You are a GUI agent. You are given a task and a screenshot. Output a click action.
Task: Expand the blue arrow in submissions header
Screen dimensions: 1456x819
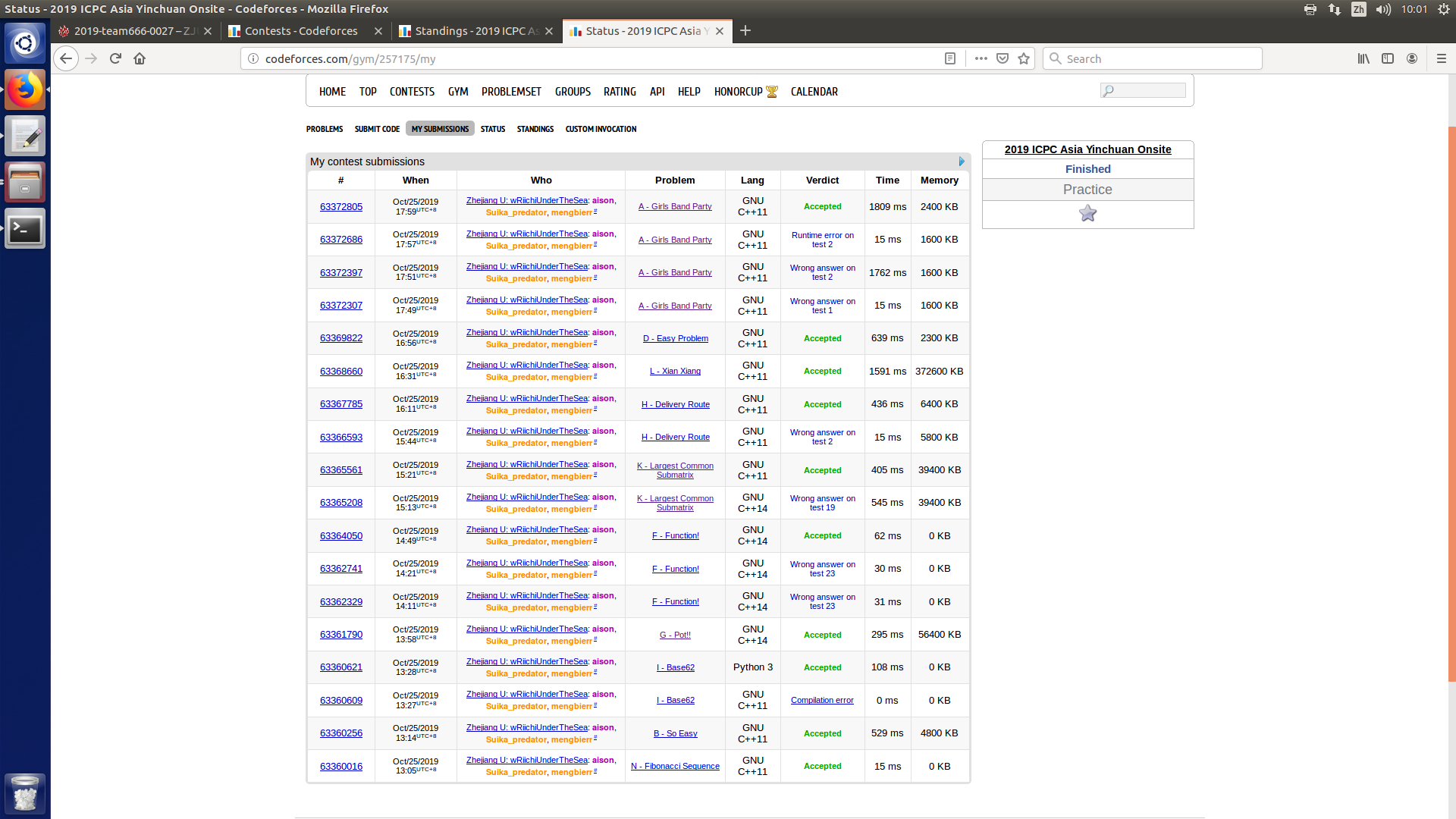(962, 162)
